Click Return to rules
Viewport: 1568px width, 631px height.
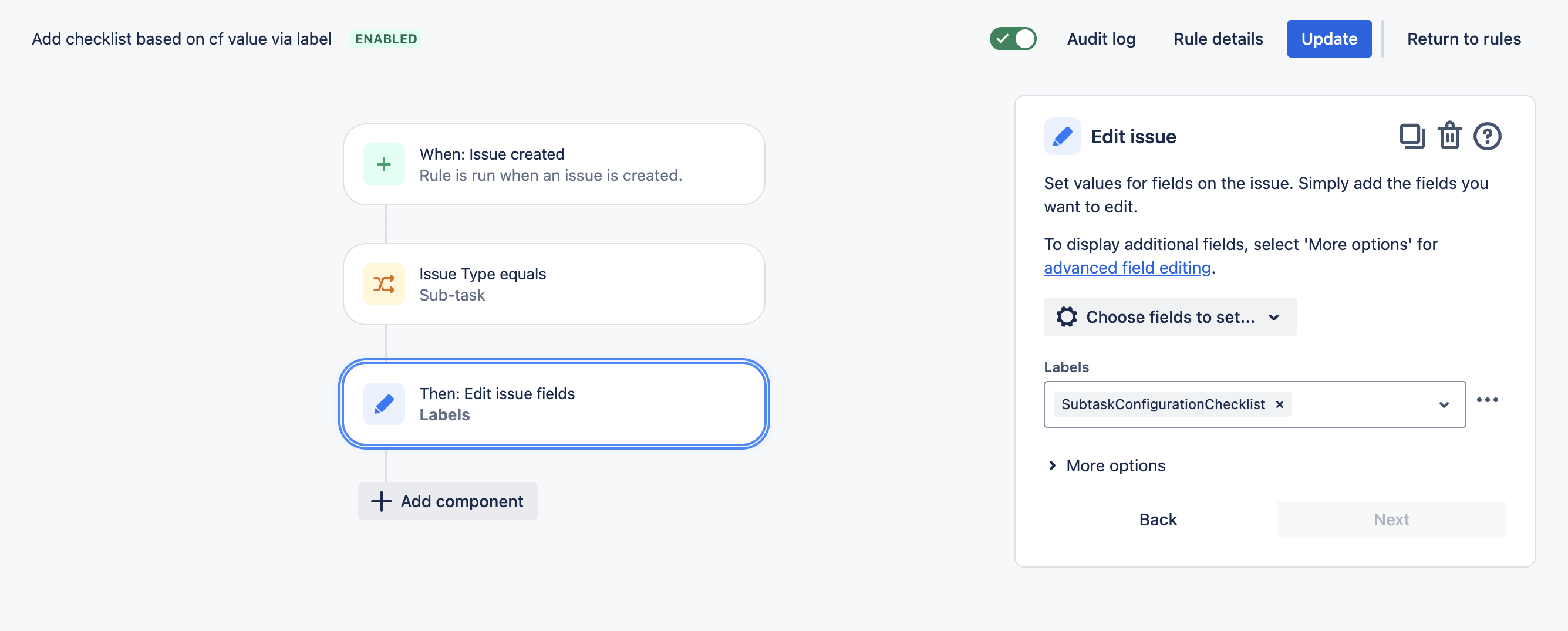click(x=1464, y=39)
